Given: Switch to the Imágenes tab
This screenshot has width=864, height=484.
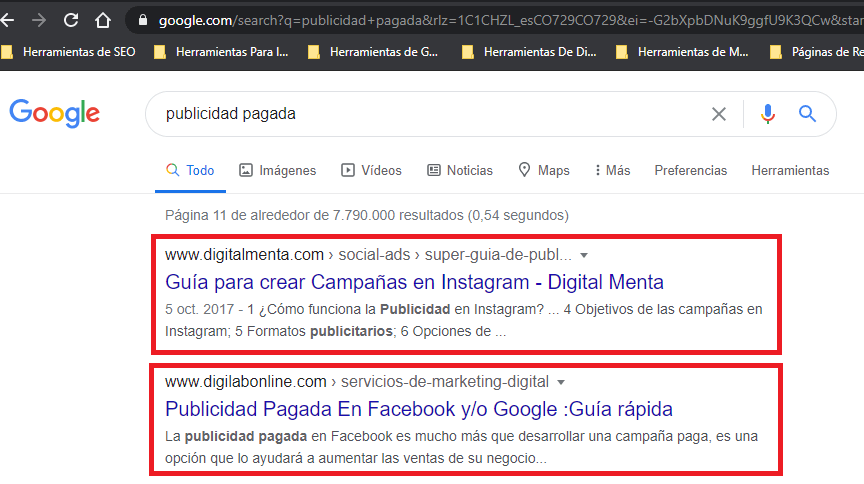Looking at the screenshot, I should point(277,170).
